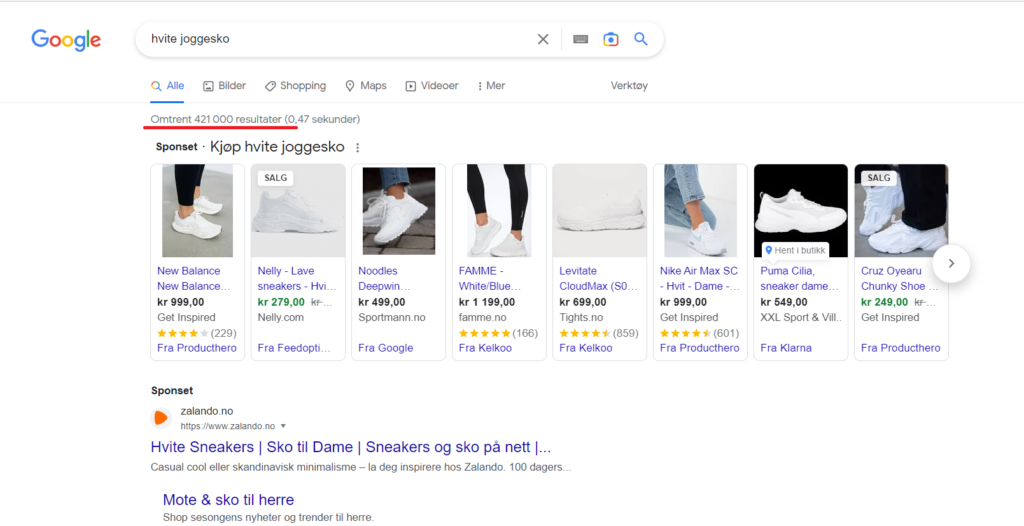Click Fra Kelkoo under the Levitate card

coord(586,348)
